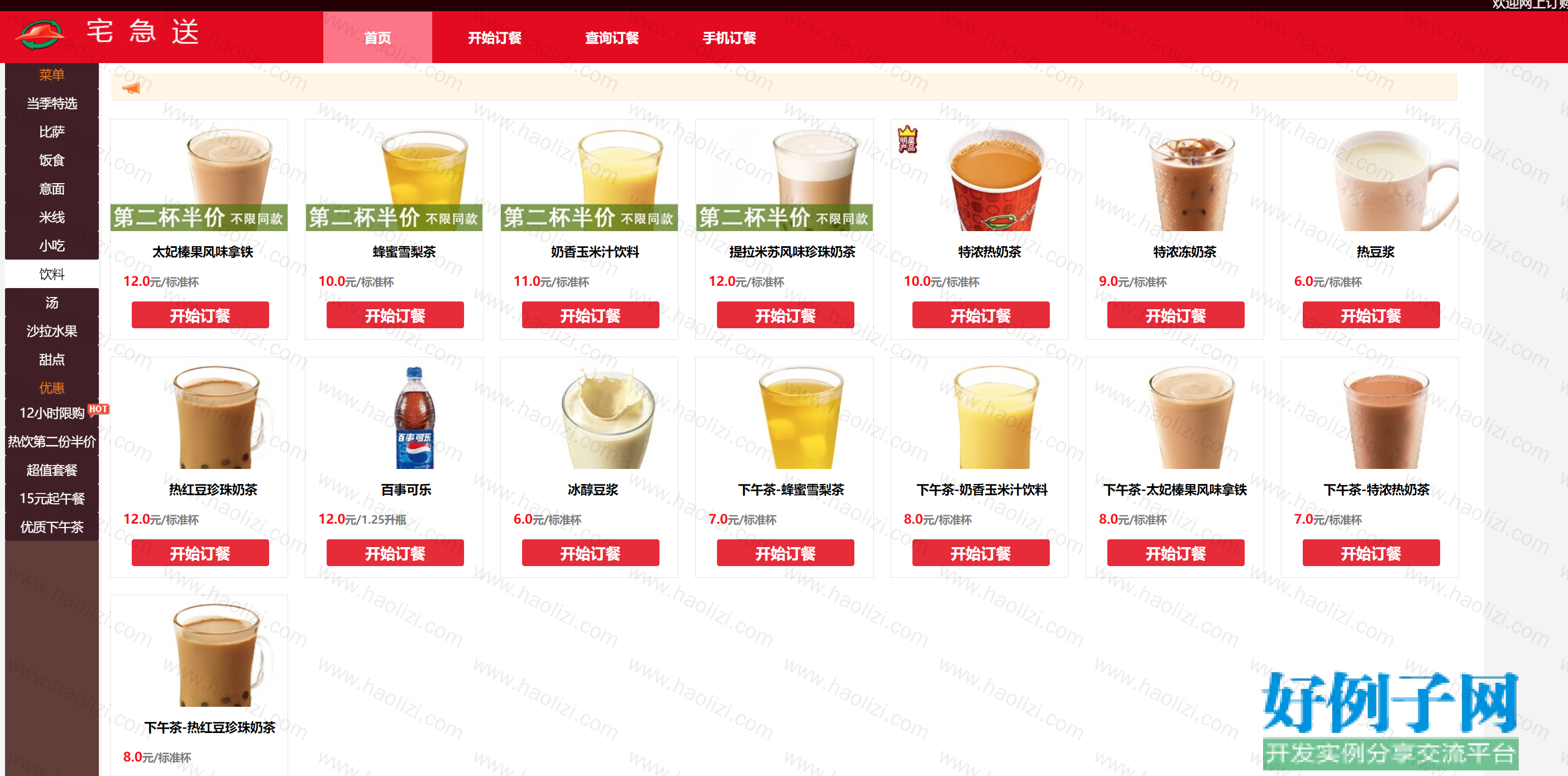Click the star product crown badge
Viewport: 1568px width, 776px height.
tap(907, 140)
